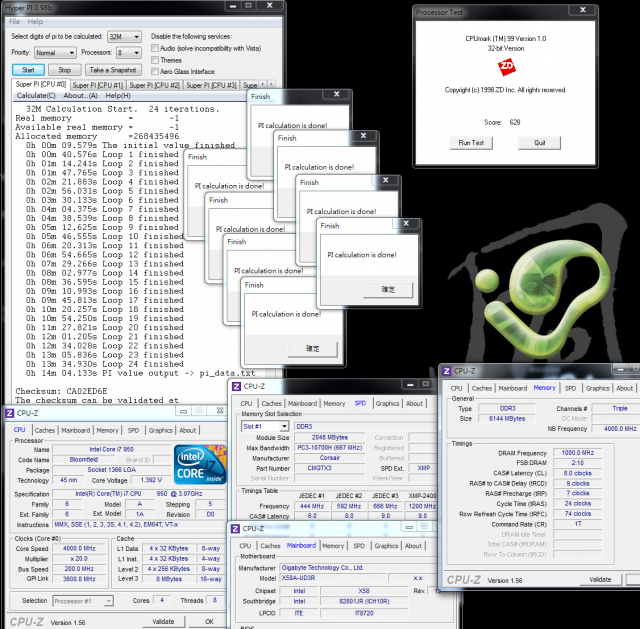Open Graphics tab in SPD CPU-Z window

(x=387, y=403)
